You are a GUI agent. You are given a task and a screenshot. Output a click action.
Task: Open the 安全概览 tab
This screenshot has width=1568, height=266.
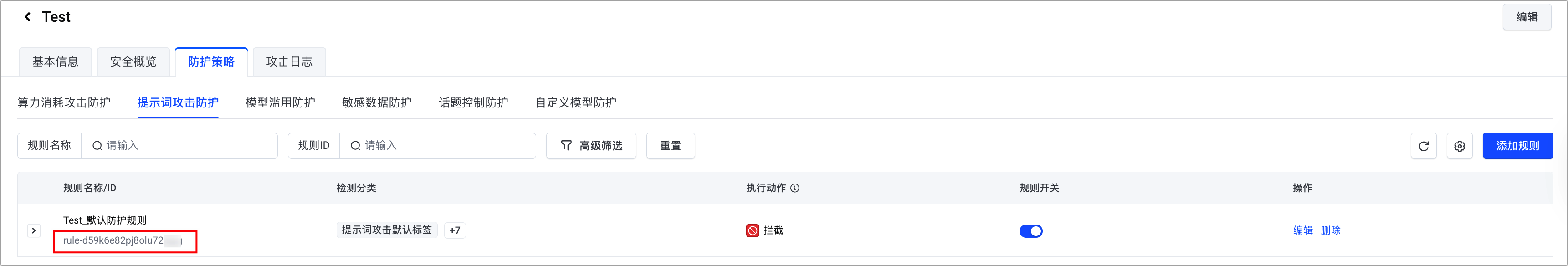(133, 61)
